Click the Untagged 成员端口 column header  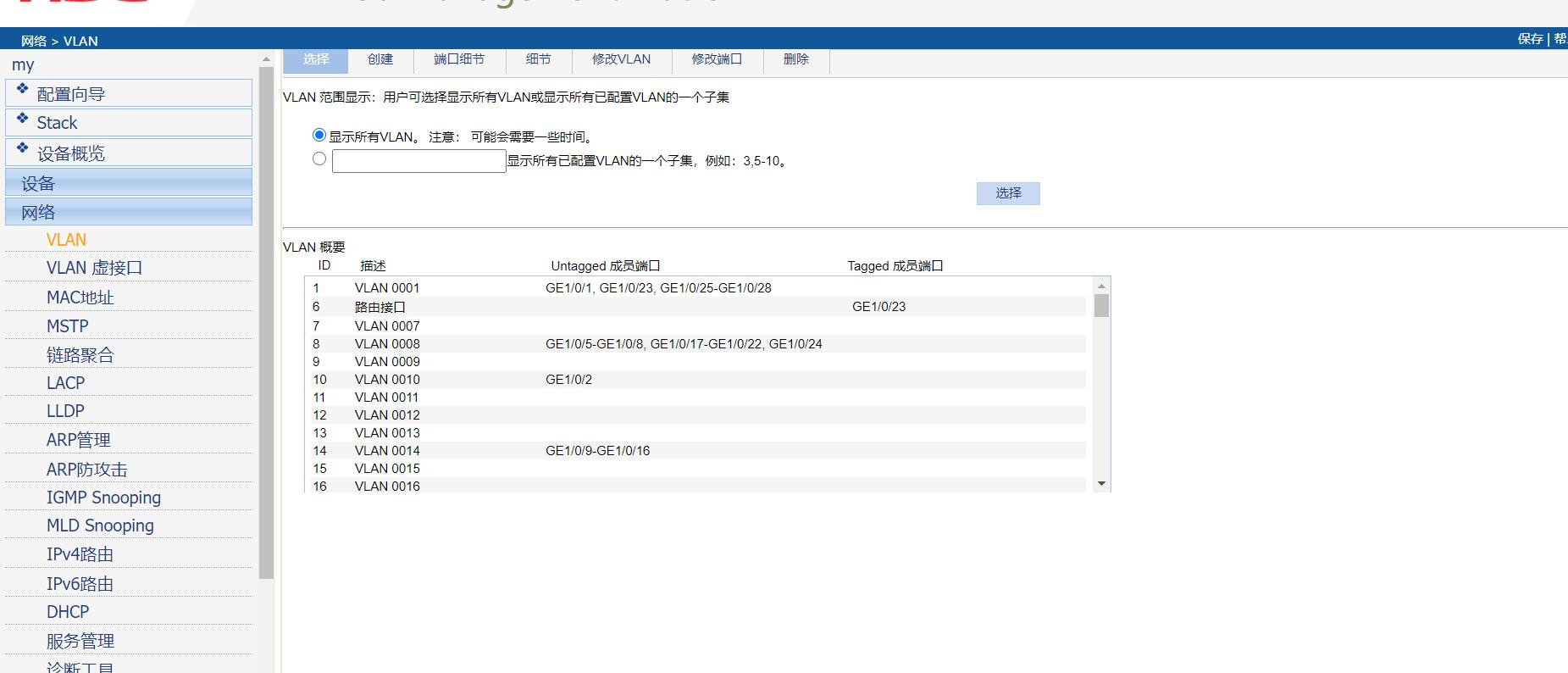point(605,266)
